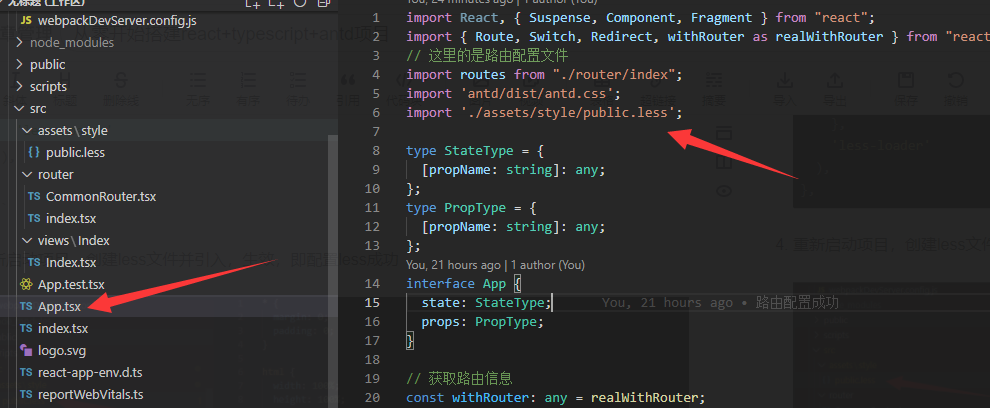
Task: Click "PropType" in the line 11 type declaration
Action: coord(475,207)
